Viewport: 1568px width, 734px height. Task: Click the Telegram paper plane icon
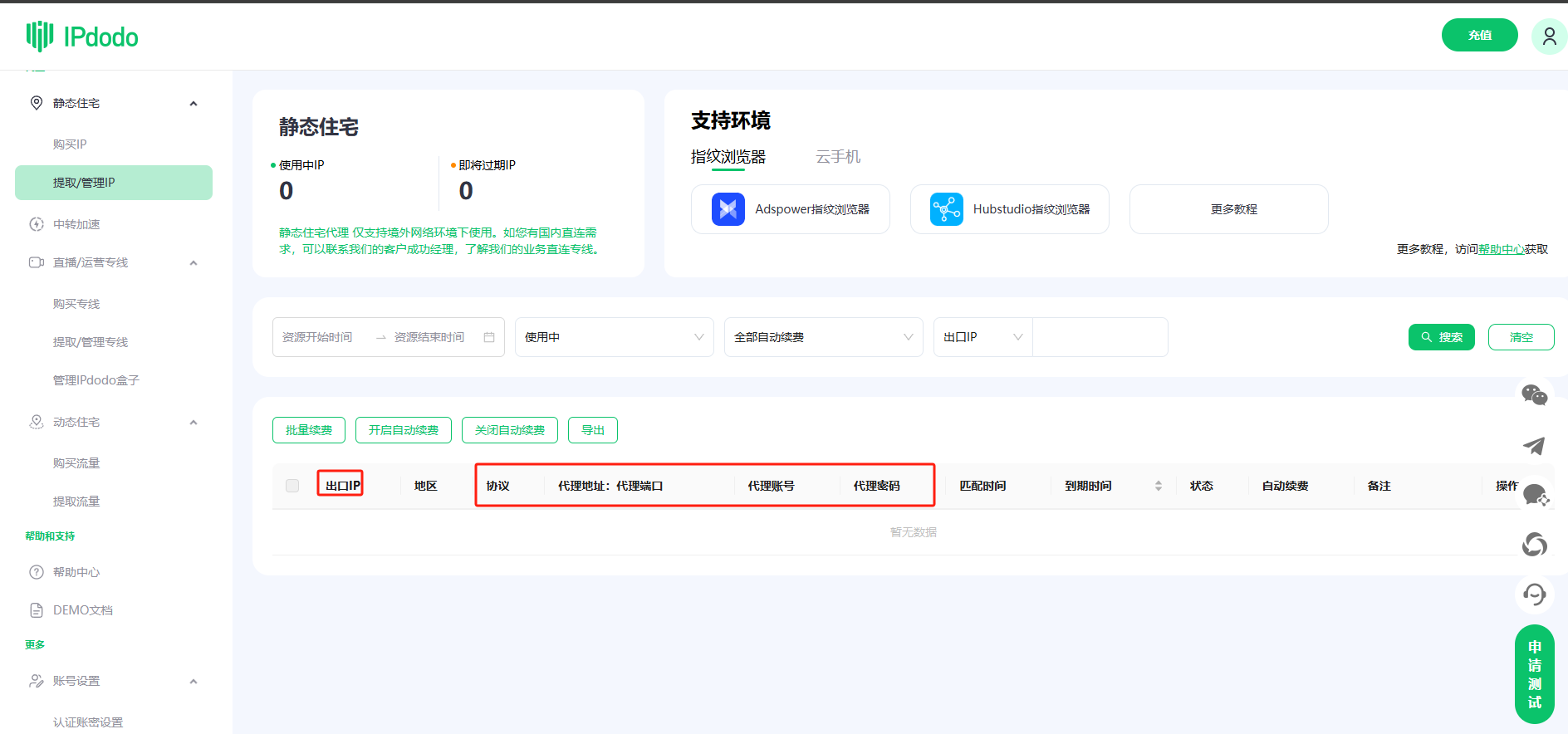(1534, 446)
